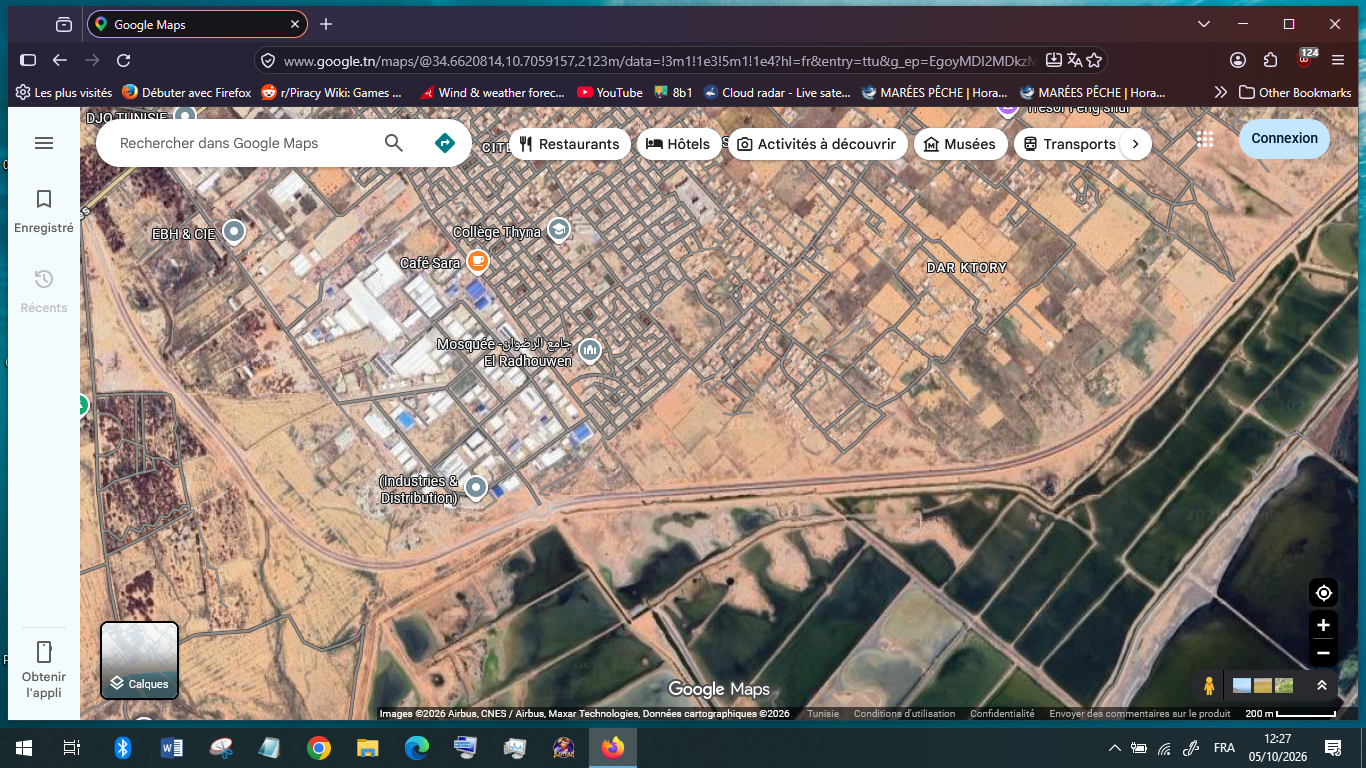The width and height of the screenshot is (1366, 768).
Task: Bookmark this page with the star icon
Action: point(1094,60)
